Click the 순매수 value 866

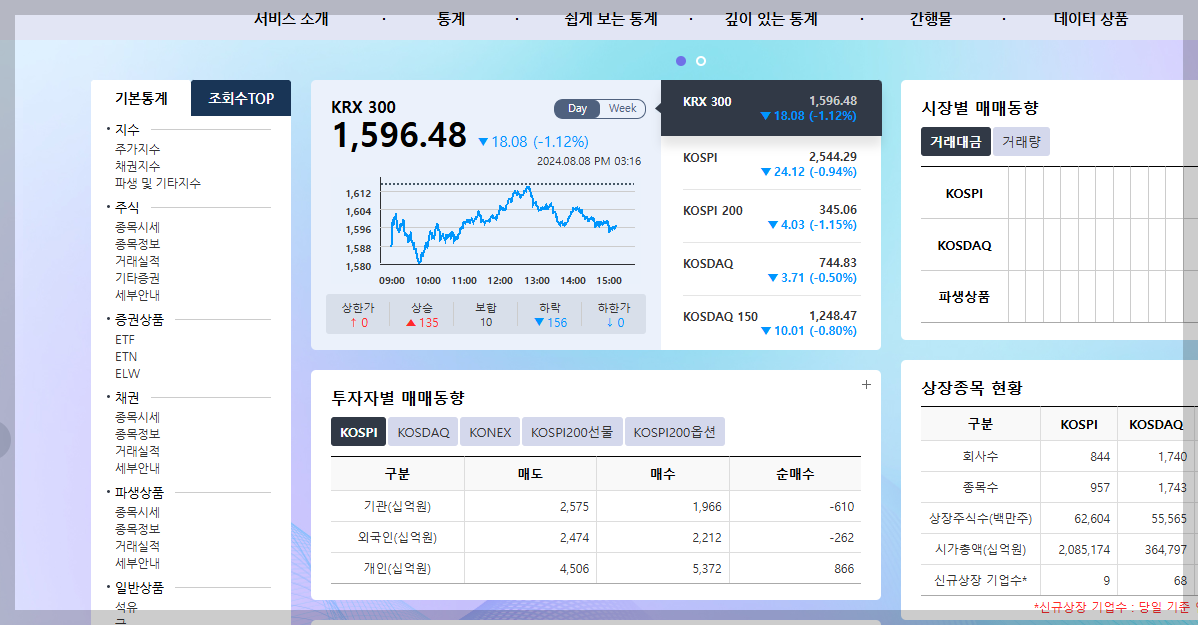(x=844, y=568)
